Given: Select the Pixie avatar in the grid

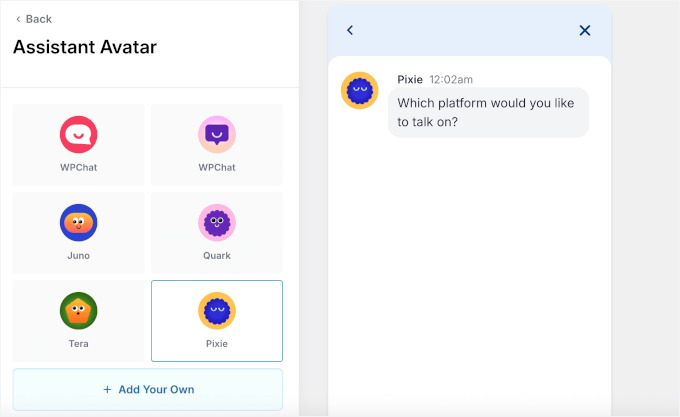Looking at the screenshot, I should (x=216, y=310).
